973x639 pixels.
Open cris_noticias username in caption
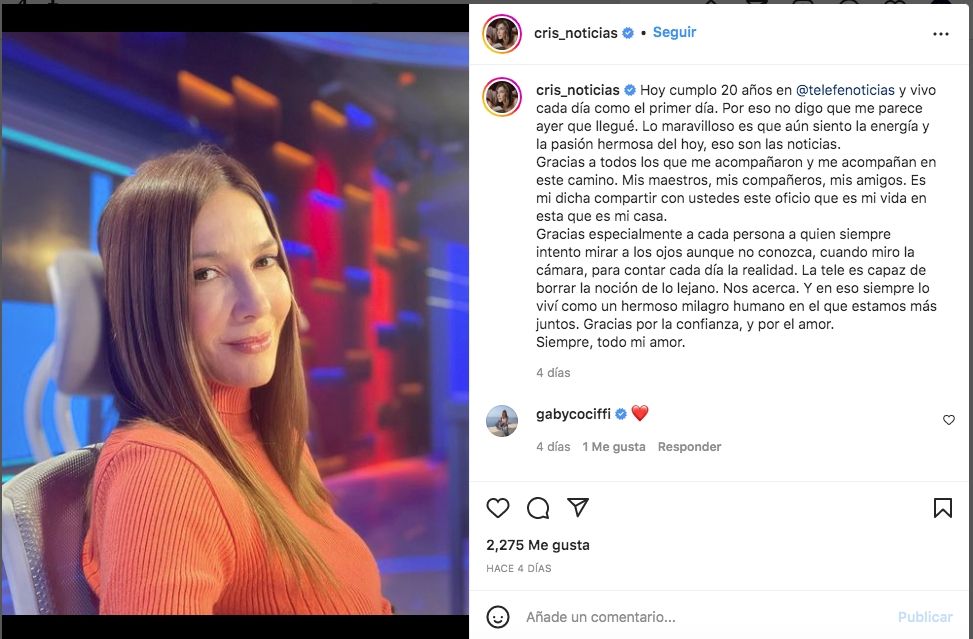578,90
